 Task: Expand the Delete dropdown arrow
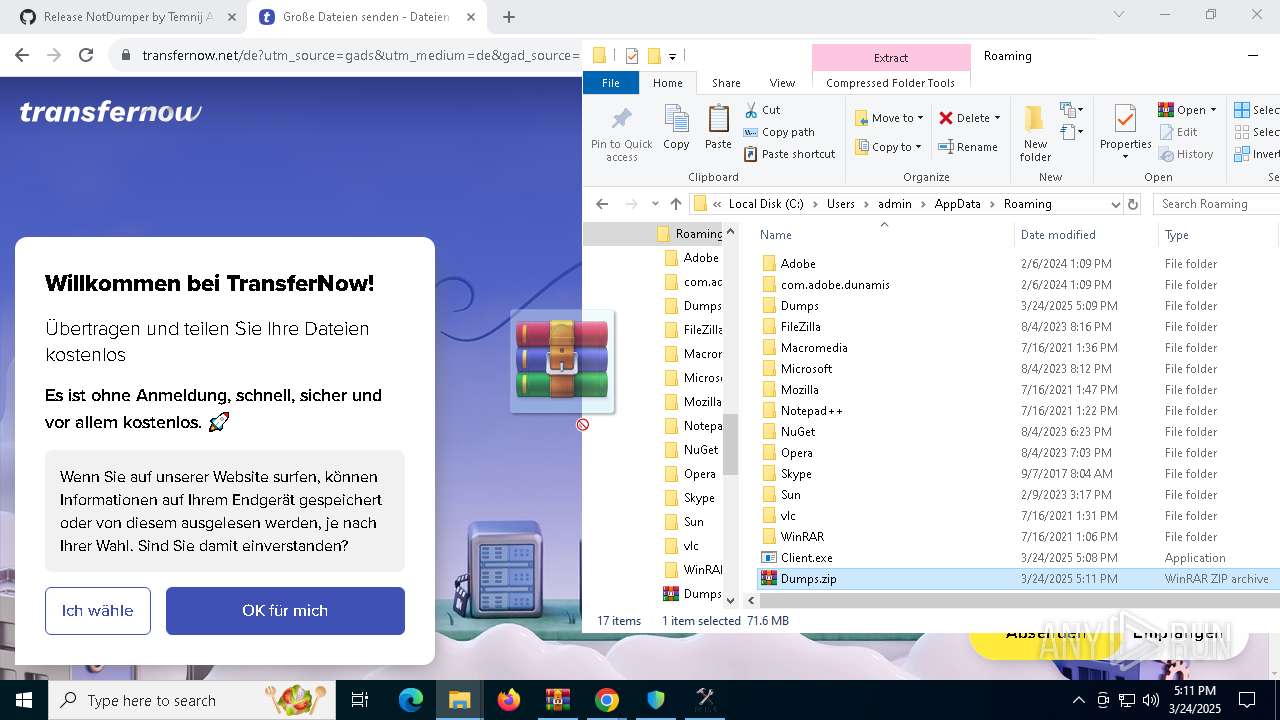pyautogui.click(x=997, y=118)
